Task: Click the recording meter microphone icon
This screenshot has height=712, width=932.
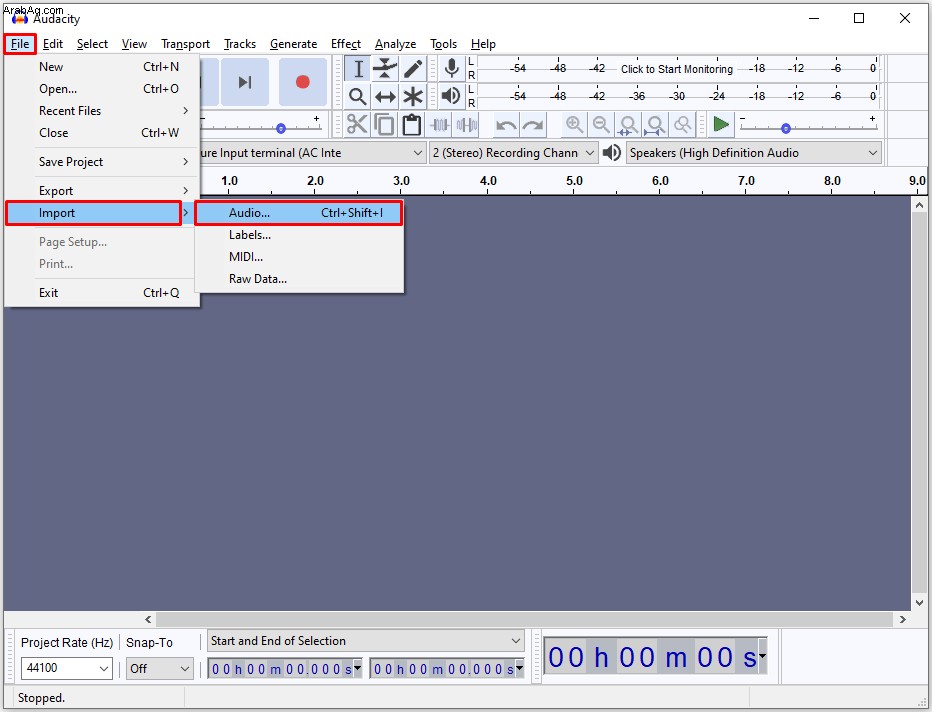Action: tap(452, 69)
